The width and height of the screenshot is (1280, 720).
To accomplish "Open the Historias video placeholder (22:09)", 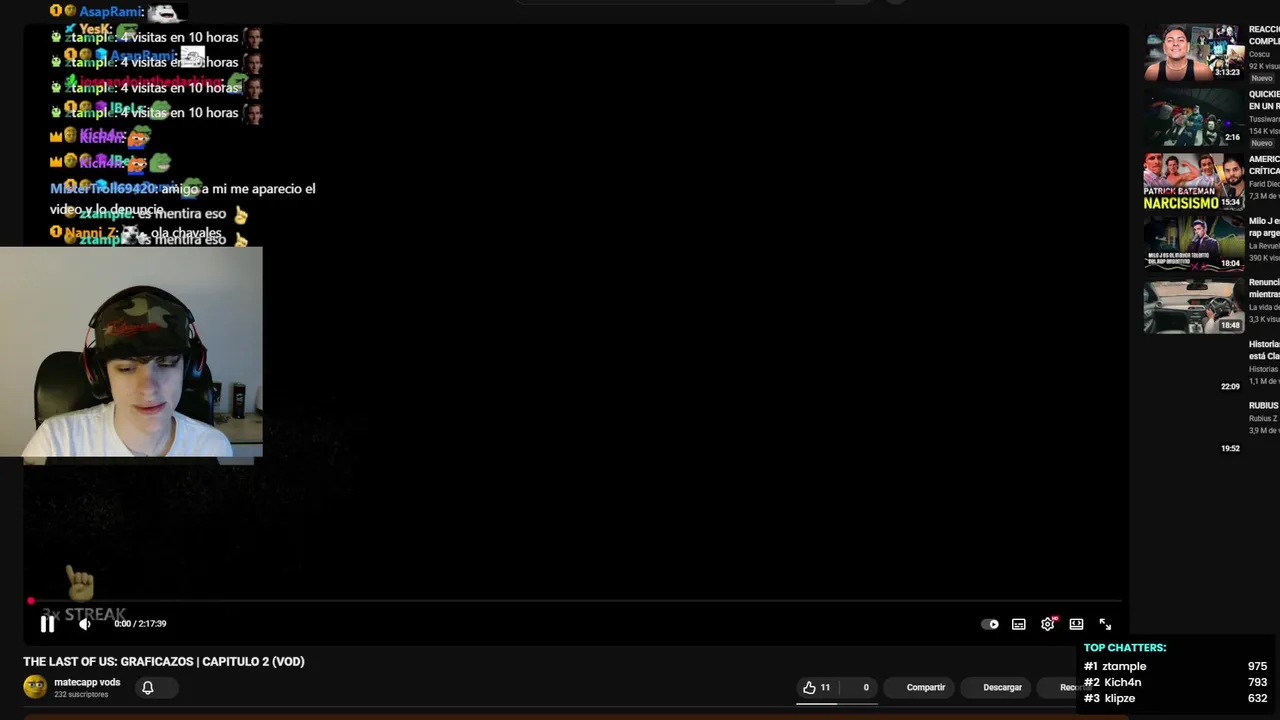I will pos(1194,367).
